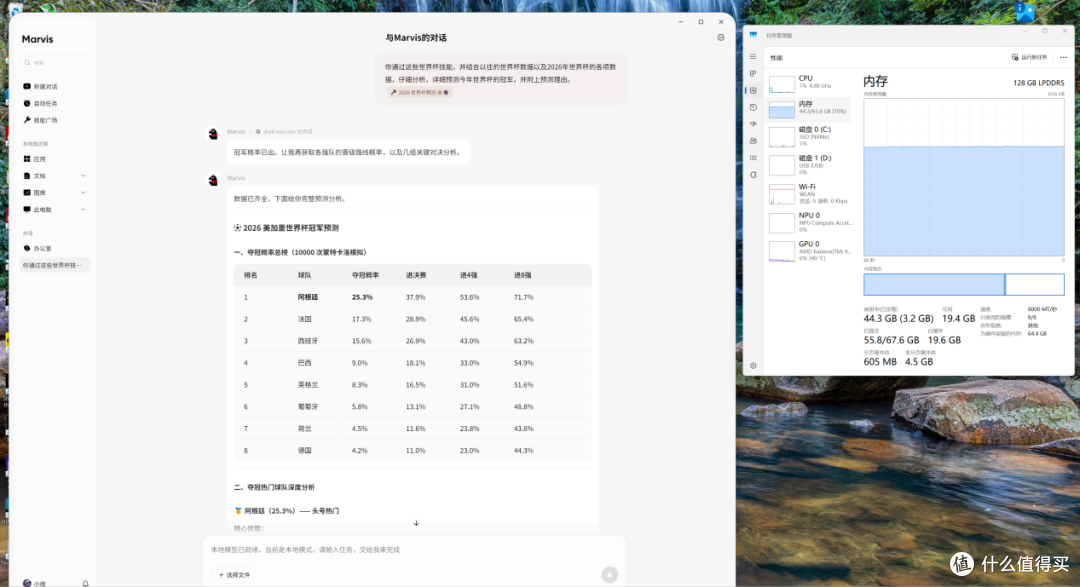Click the 夺冠概率 column header
Image resolution: width=1080 pixels, height=587 pixels.
click(365, 275)
